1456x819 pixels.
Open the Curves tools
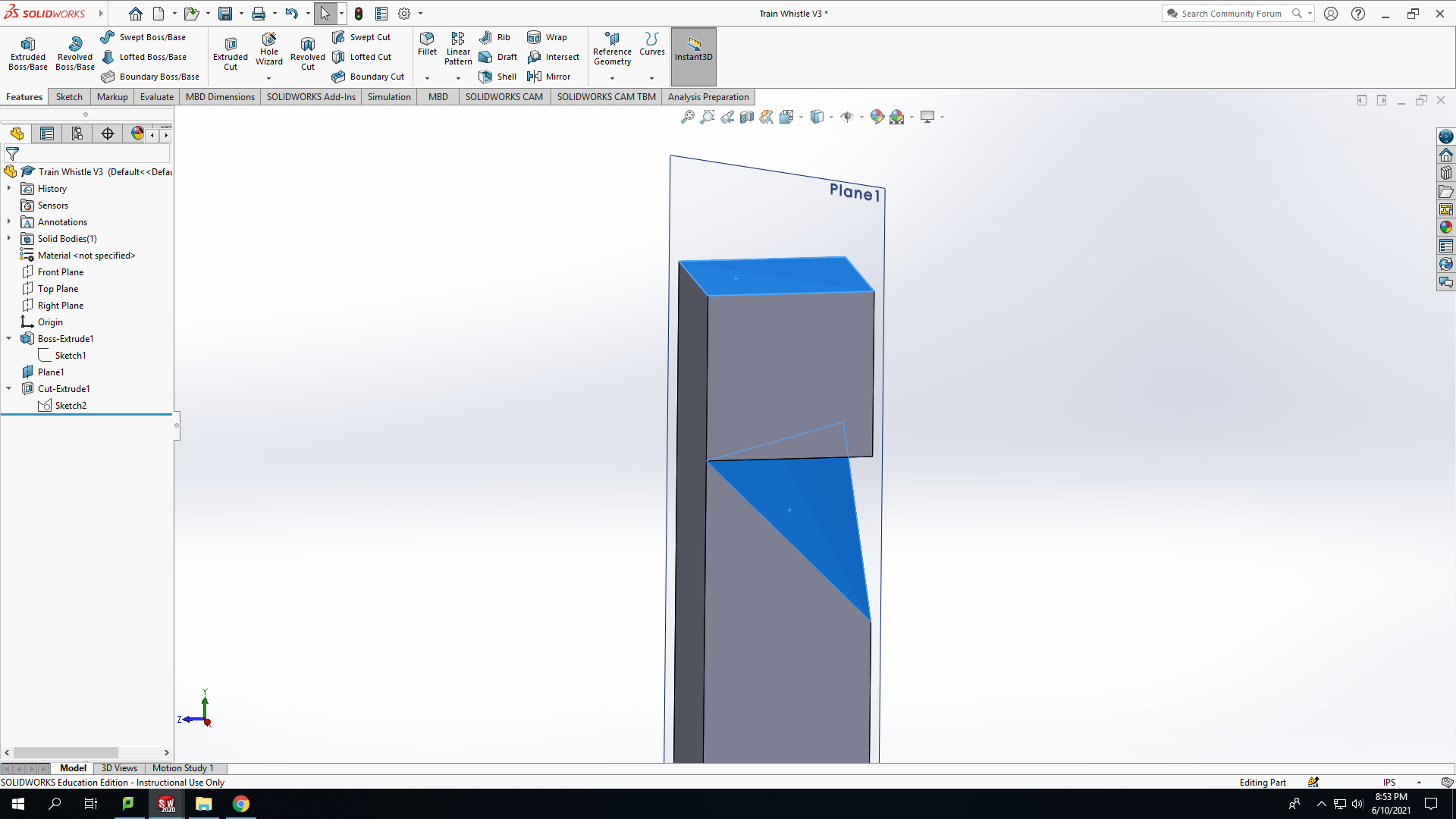pyautogui.click(x=651, y=43)
